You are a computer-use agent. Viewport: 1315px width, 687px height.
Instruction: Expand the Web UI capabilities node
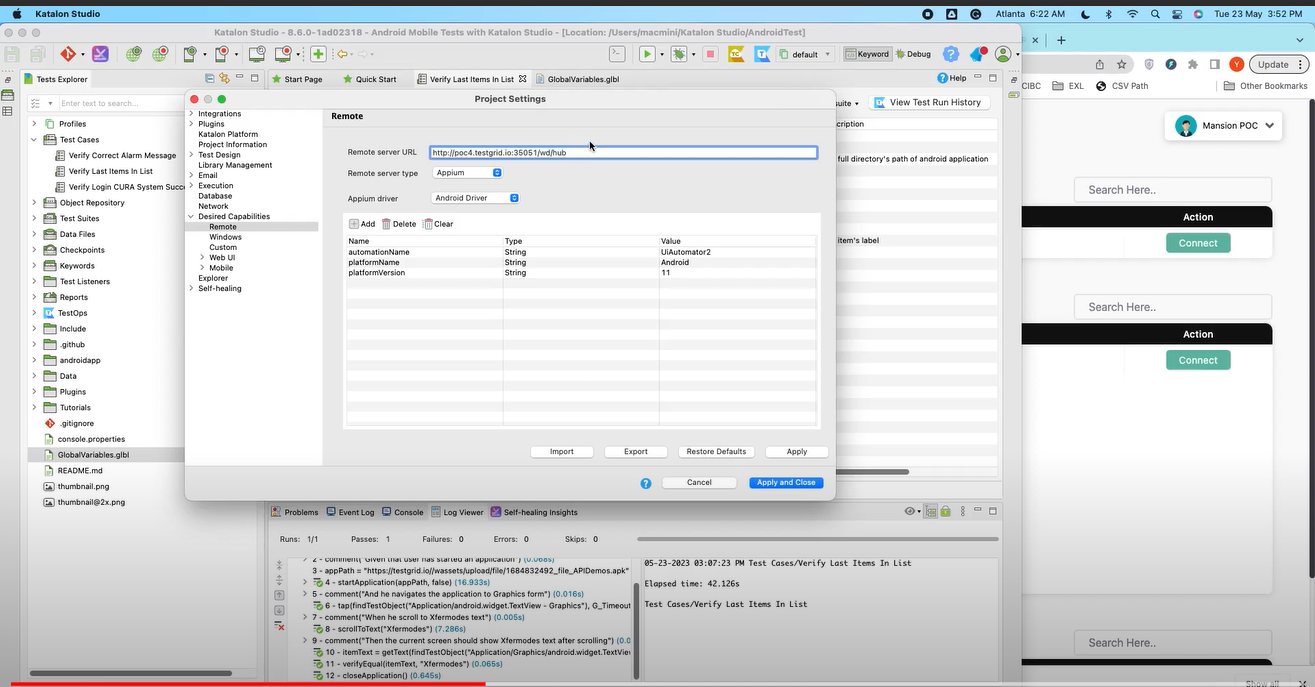[203, 257]
